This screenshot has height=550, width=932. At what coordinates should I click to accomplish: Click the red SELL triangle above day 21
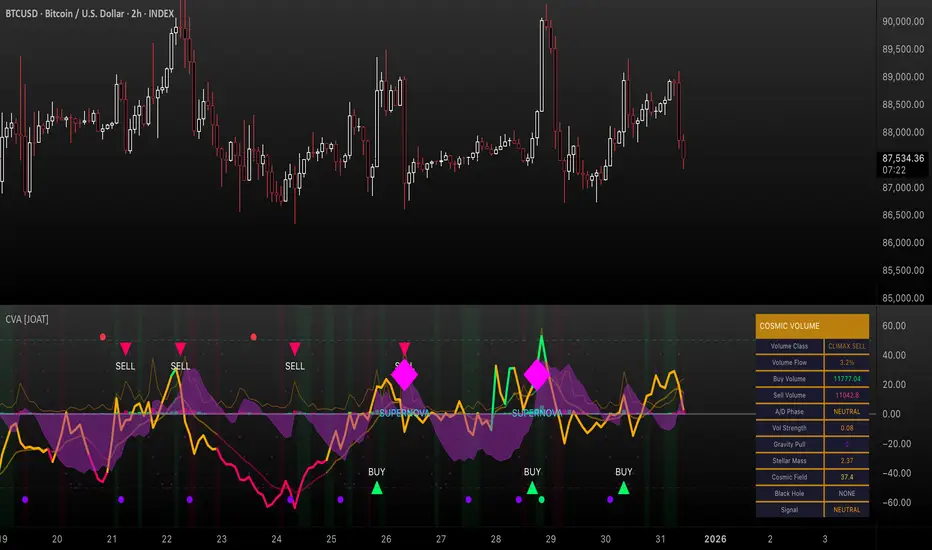[x=125, y=348]
